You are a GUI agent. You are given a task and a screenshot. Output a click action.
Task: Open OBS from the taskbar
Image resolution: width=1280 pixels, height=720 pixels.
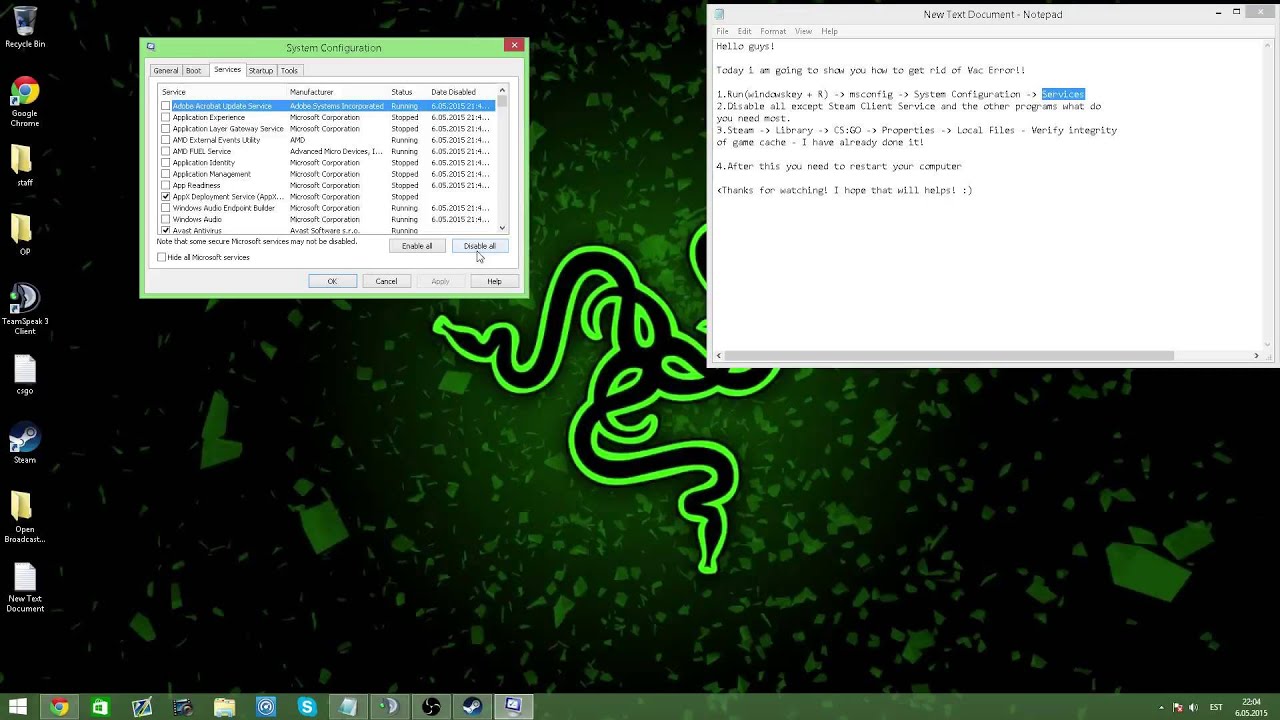coord(431,707)
